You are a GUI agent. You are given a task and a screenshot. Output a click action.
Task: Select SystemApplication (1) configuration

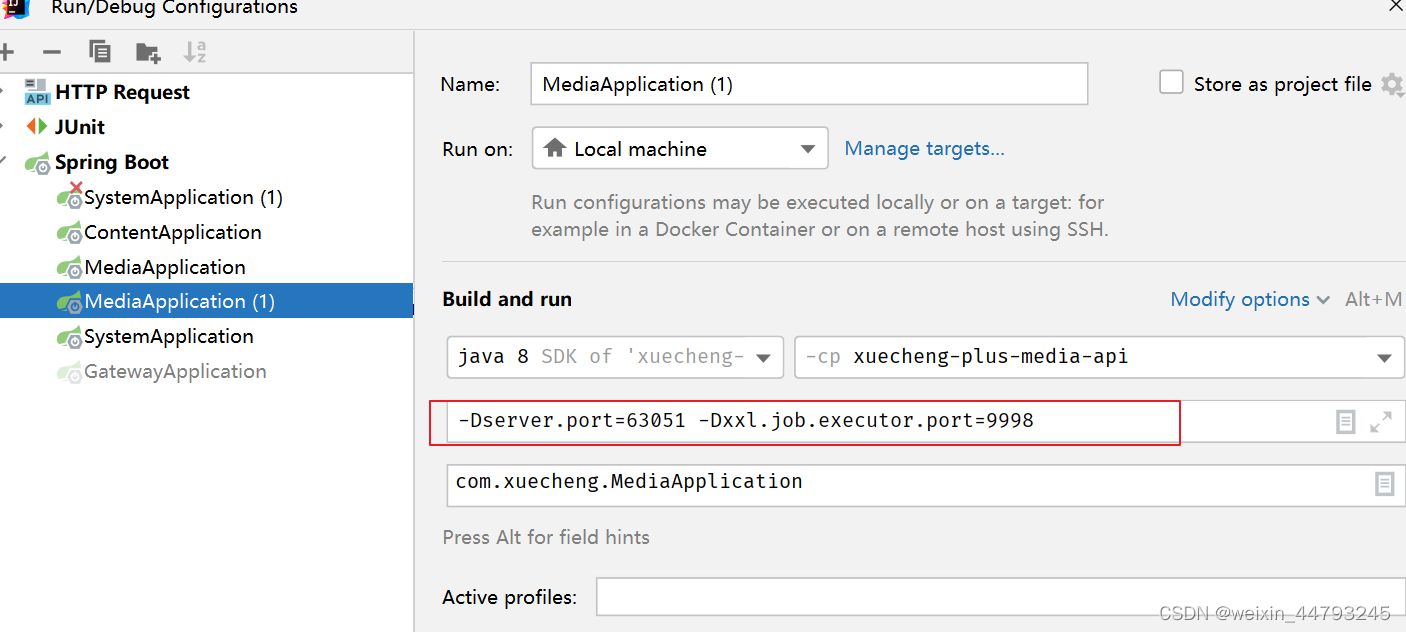183,197
